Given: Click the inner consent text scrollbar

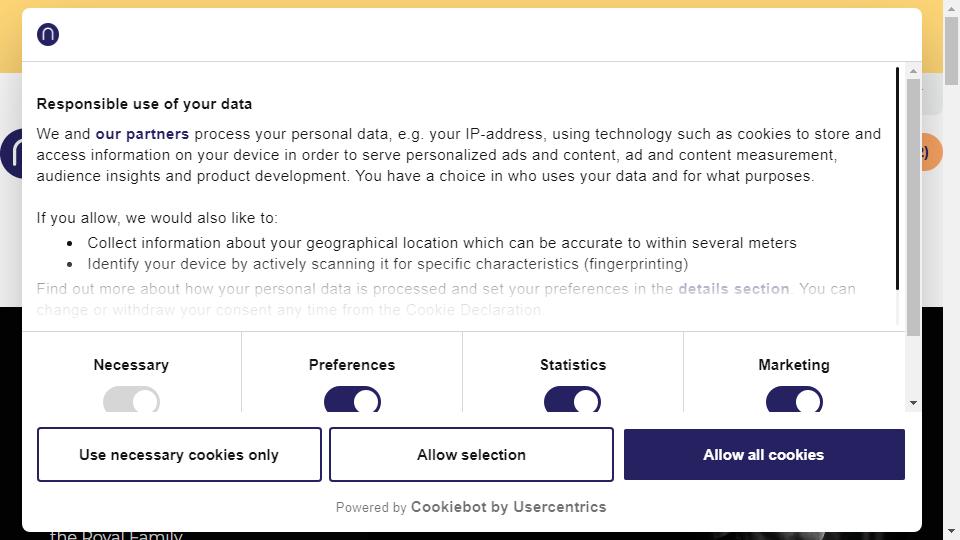Looking at the screenshot, I should coord(897,178).
